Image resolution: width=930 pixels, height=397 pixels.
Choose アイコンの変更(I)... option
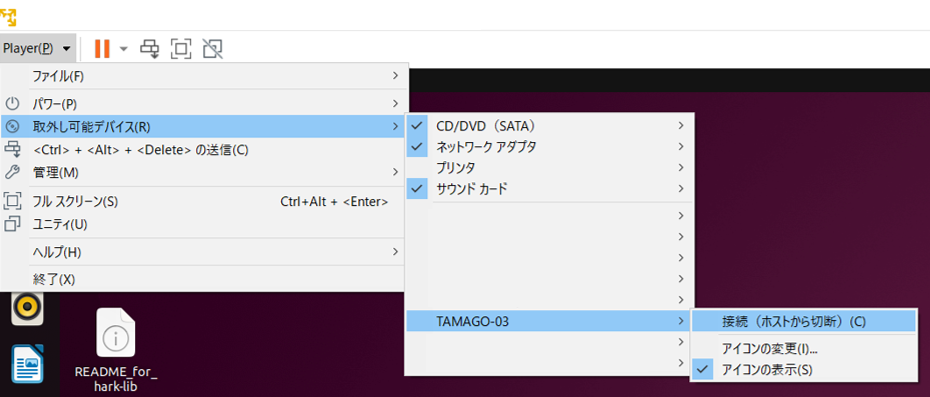pyautogui.click(x=804, y=348)
